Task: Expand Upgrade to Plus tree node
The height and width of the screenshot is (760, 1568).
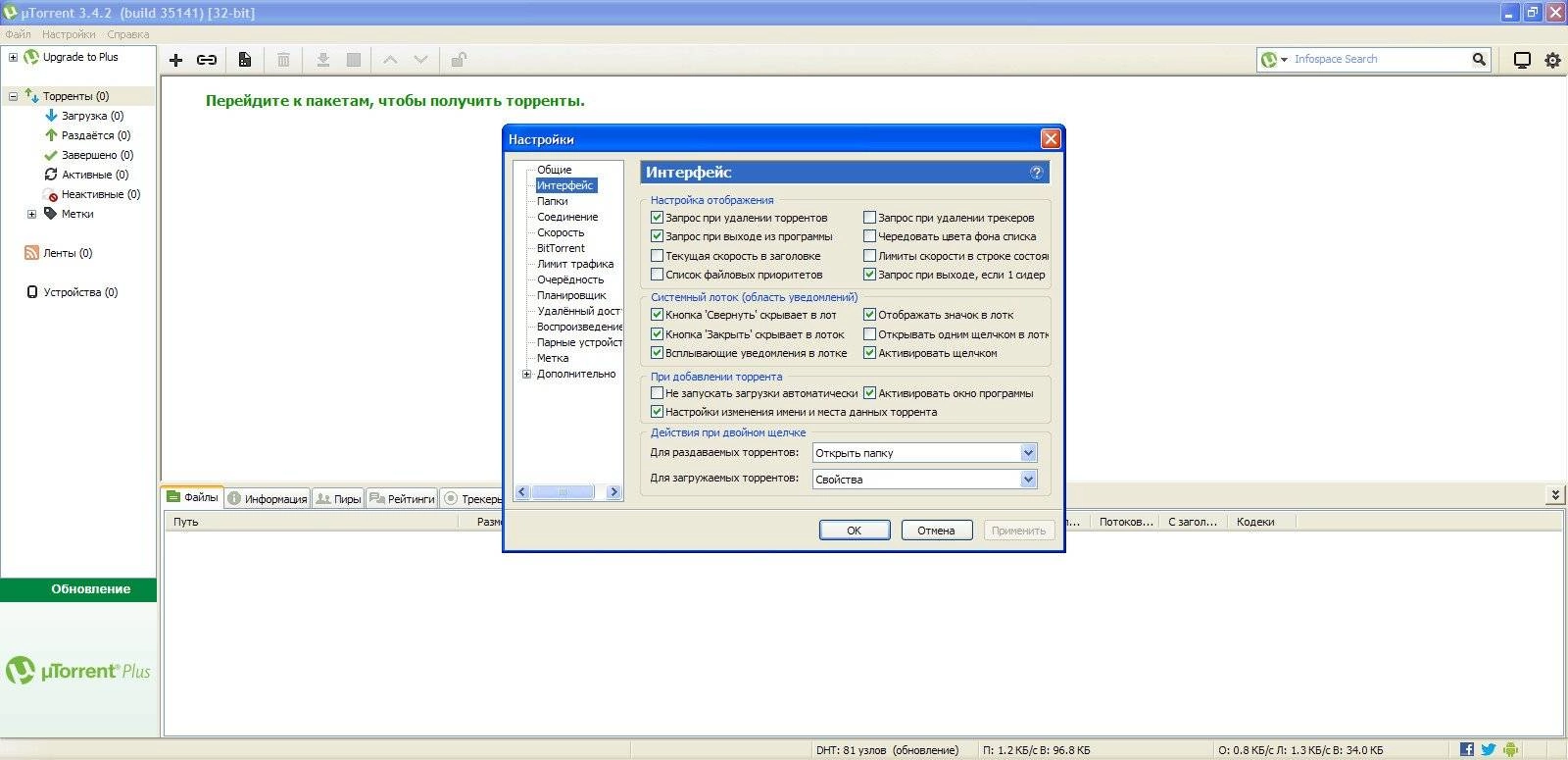Action: coord(13,57)
